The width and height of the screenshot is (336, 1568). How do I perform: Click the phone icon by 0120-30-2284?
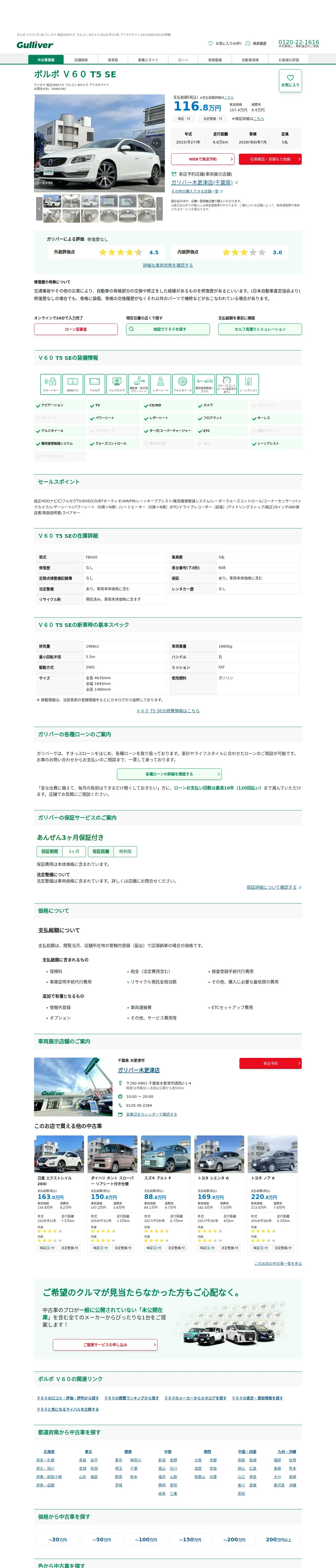(x=121, y=1105)
